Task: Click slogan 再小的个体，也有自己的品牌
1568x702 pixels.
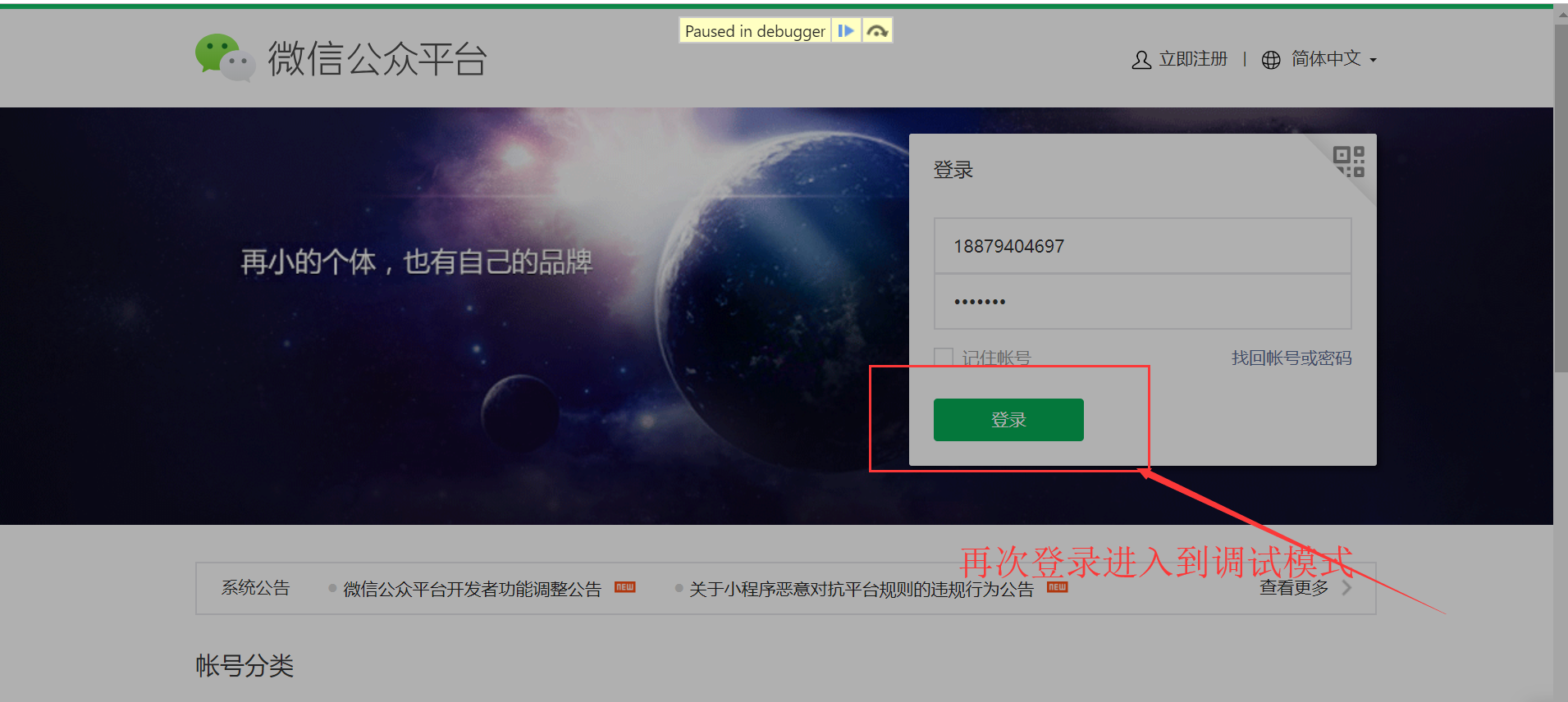Action: click(x=416, y=262)
